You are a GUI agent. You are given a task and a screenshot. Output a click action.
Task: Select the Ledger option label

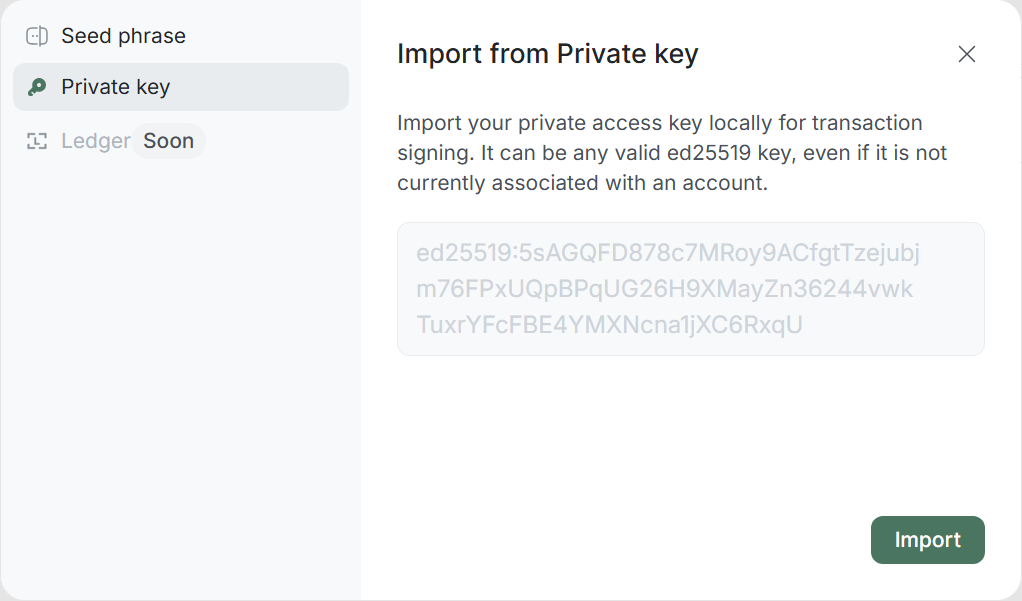(95, 141)
